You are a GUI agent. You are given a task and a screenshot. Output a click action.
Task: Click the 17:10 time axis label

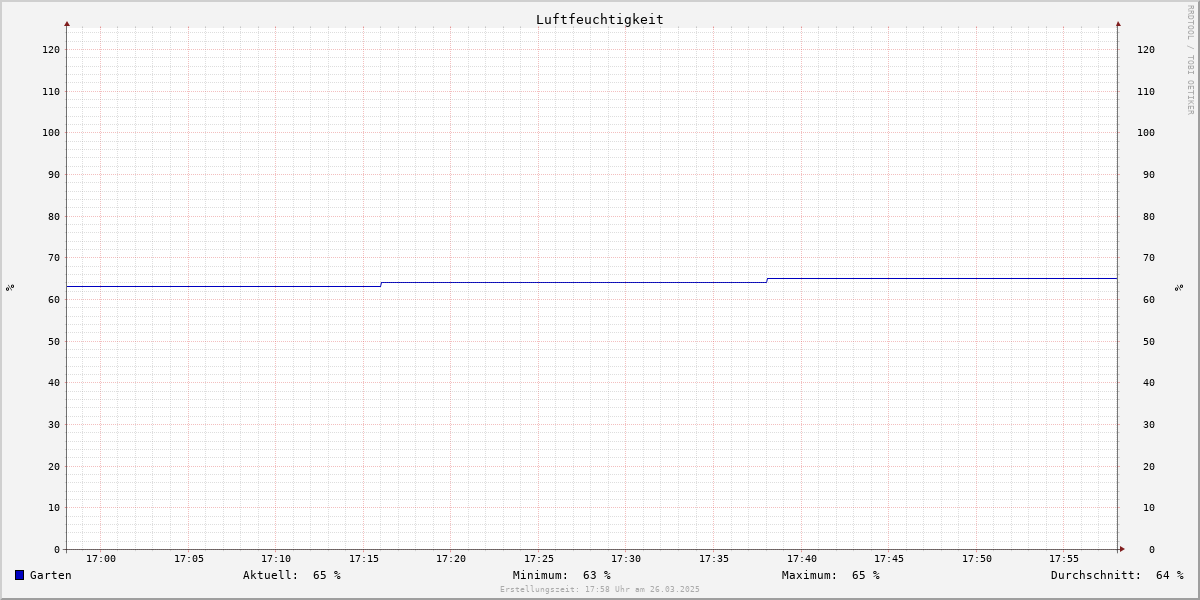[x=276, y=559]
